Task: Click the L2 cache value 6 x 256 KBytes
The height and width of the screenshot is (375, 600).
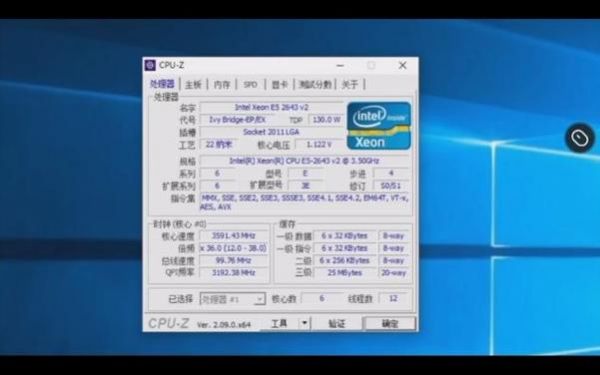Action: pos(344,260)
